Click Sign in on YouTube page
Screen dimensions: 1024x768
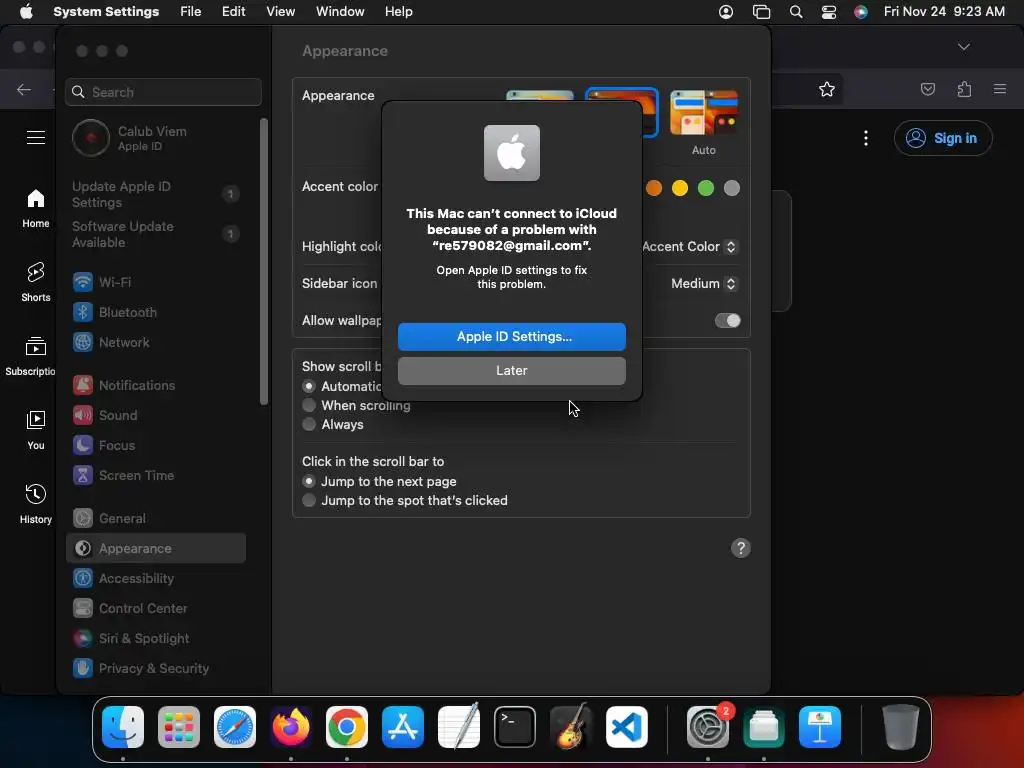[x=943, y=138]
